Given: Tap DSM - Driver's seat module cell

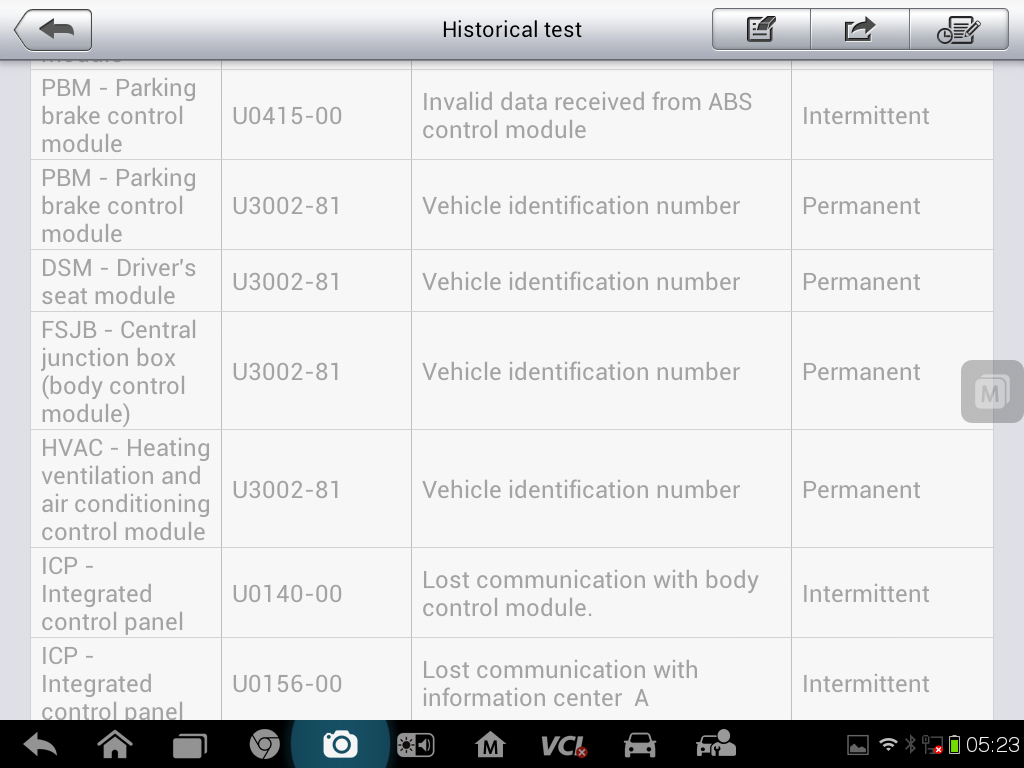Looking at the screenshot, I should [x=126, y=281].
